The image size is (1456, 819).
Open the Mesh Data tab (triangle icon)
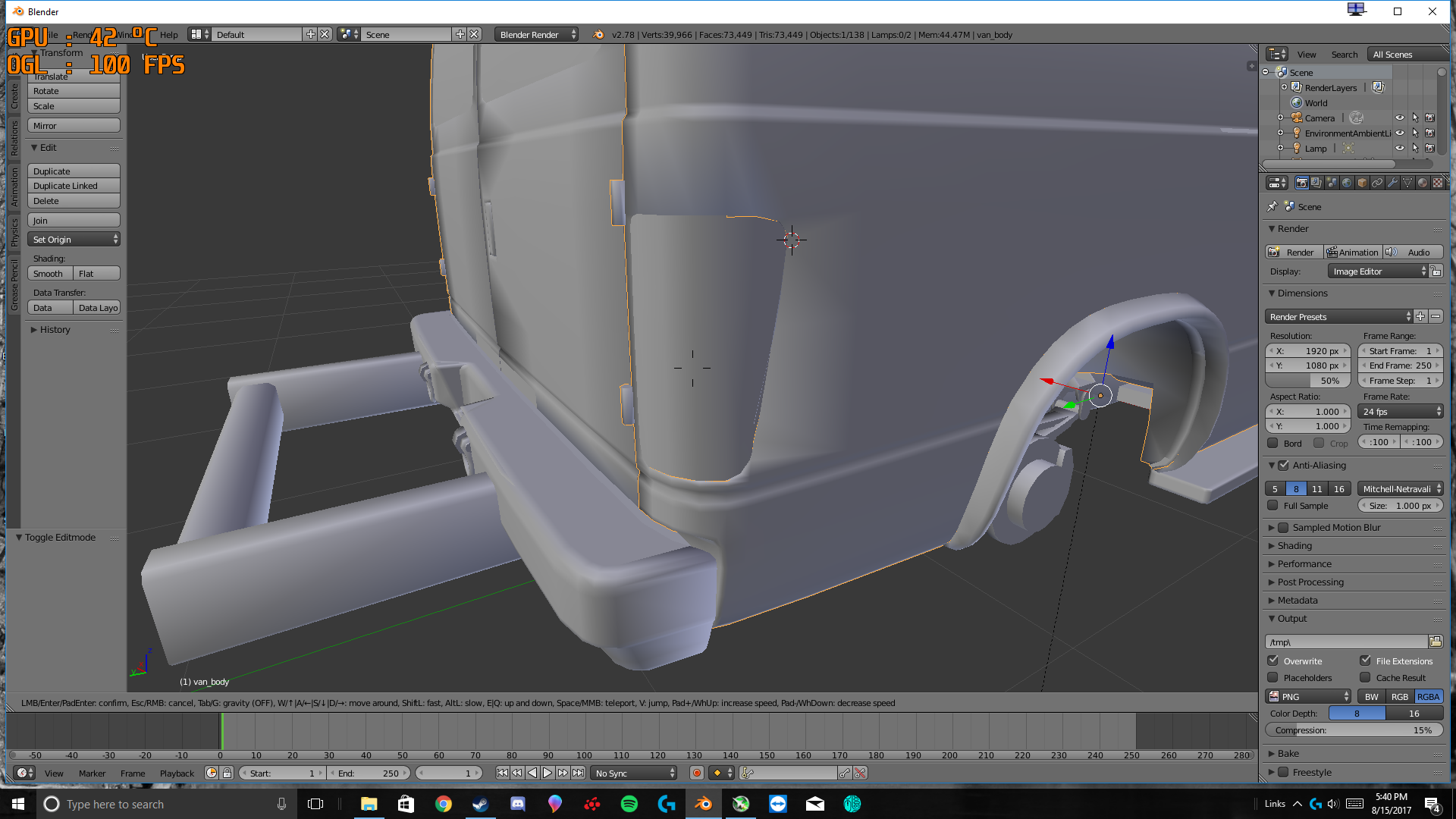[1407, 183]
